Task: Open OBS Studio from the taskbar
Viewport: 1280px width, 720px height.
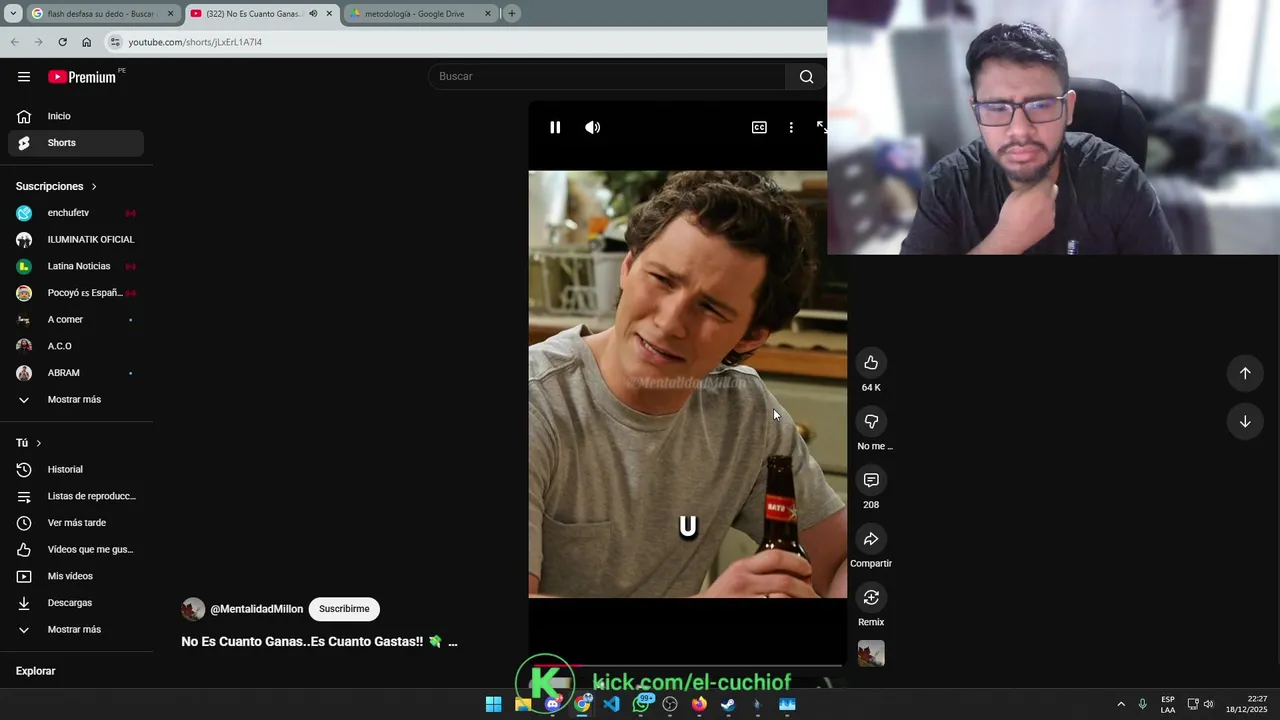Action: click(x=670, y=704)
